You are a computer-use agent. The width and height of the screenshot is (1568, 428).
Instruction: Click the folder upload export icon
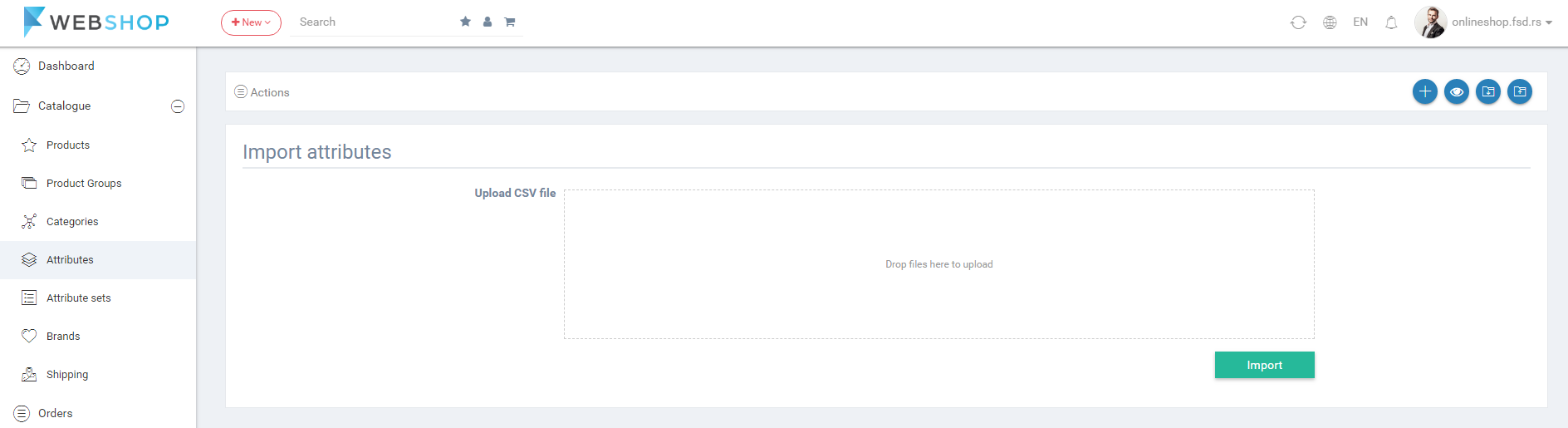pyautogui.click(x=1520, y=91)
